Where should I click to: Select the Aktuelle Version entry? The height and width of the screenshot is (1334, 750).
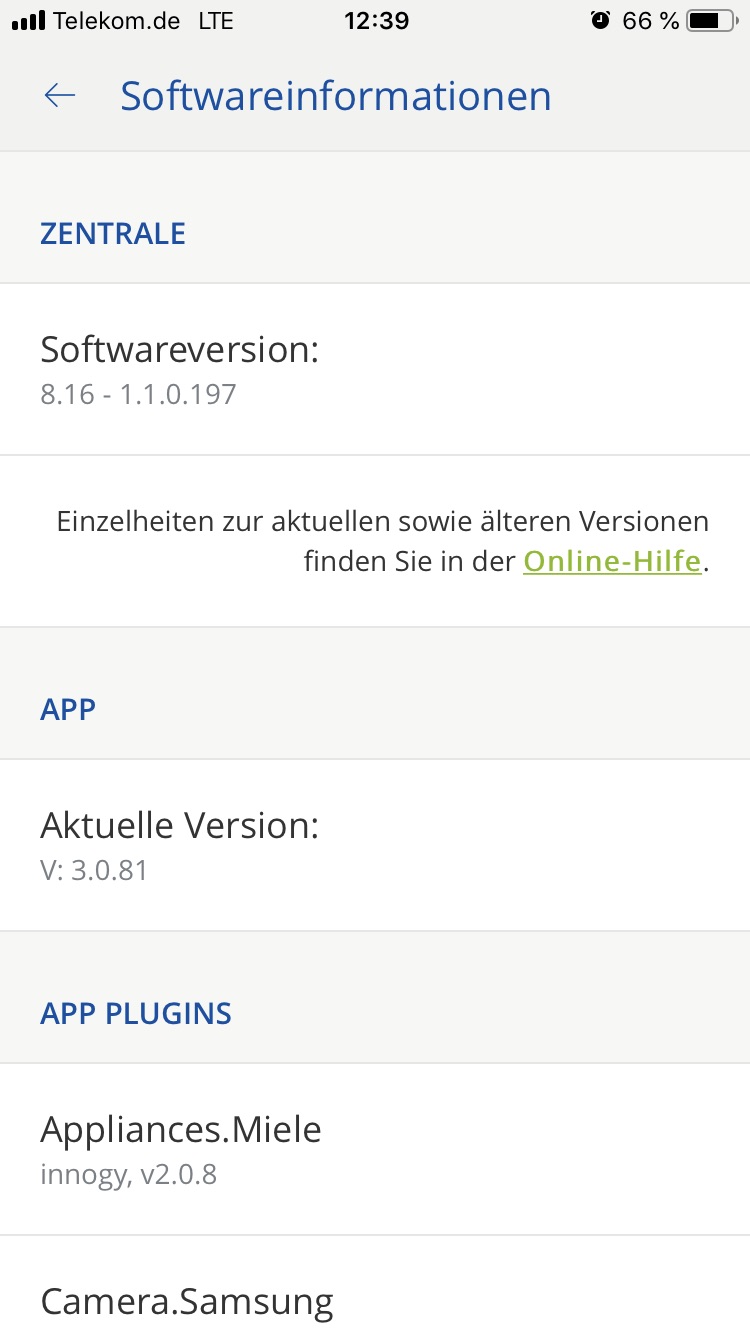coord(375,845)
